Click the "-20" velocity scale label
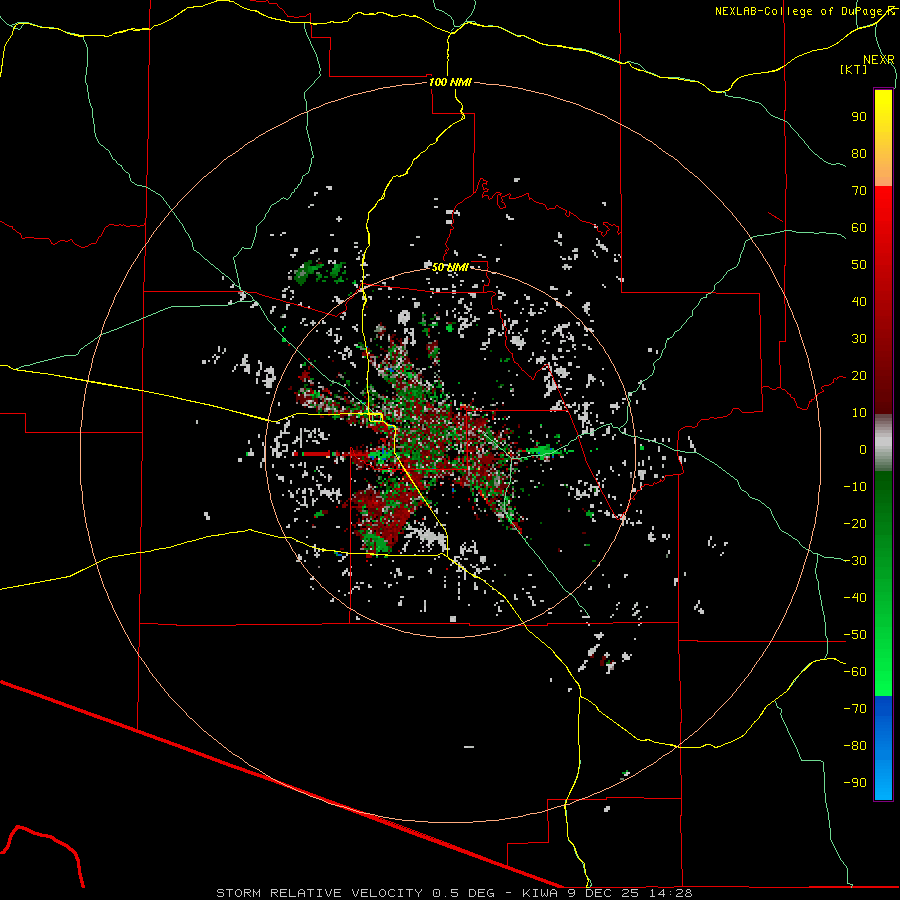This screenshot has width=900, height=900. click(855, 524)
